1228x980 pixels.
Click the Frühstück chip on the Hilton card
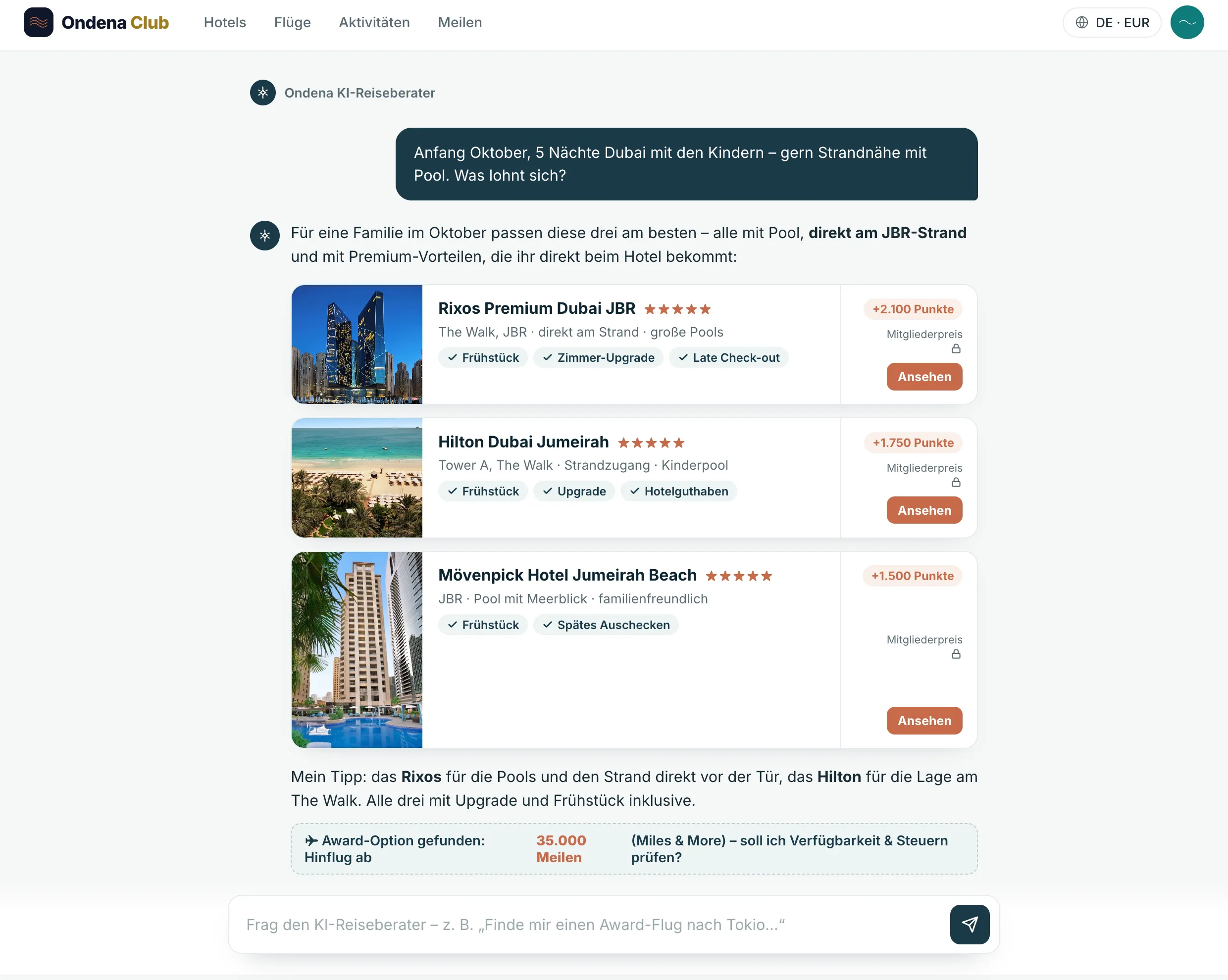482,491
